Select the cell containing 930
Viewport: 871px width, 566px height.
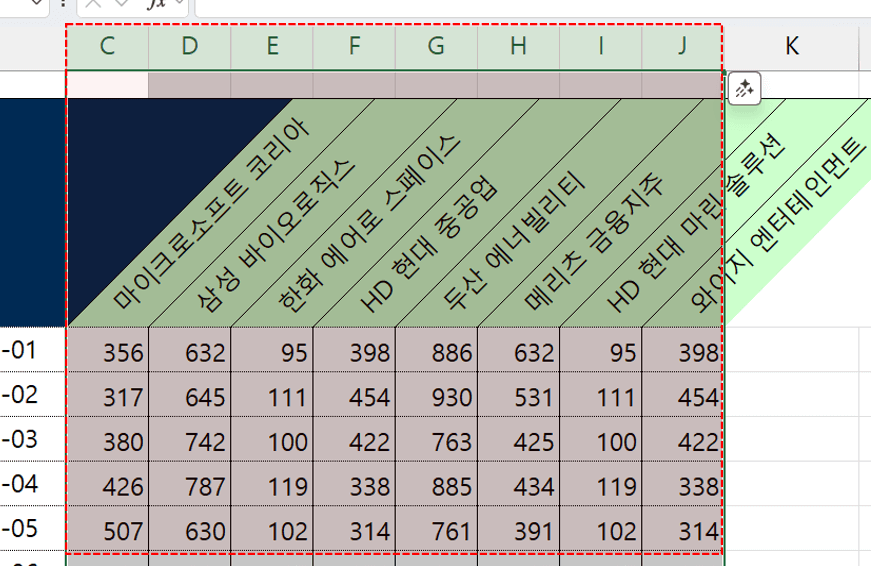[x=437, y=394]
